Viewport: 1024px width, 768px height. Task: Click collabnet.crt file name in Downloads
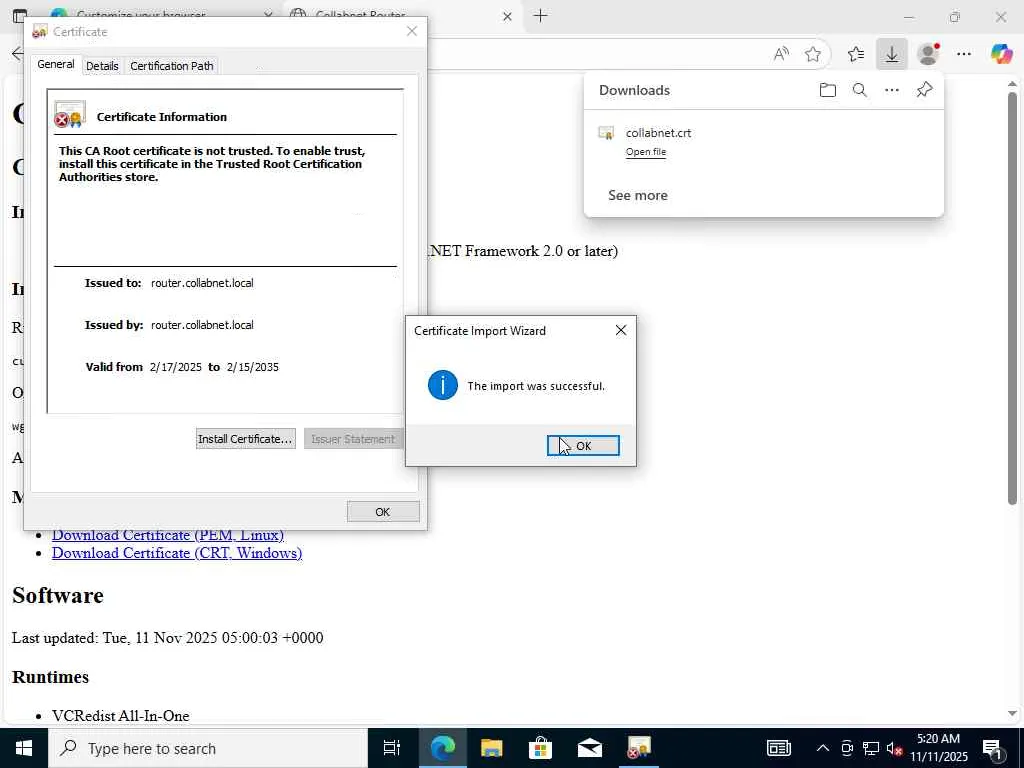click(x=658, y=133)
